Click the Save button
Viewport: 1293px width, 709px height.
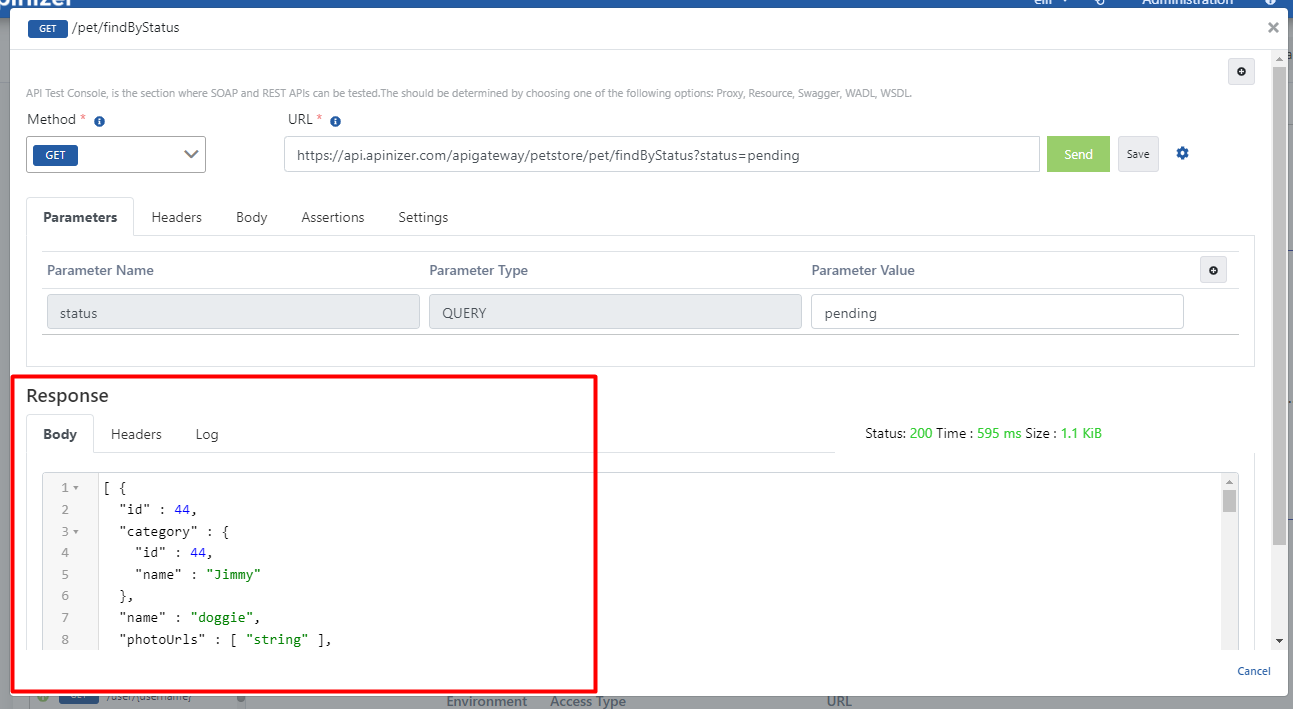coord(1138,155)
